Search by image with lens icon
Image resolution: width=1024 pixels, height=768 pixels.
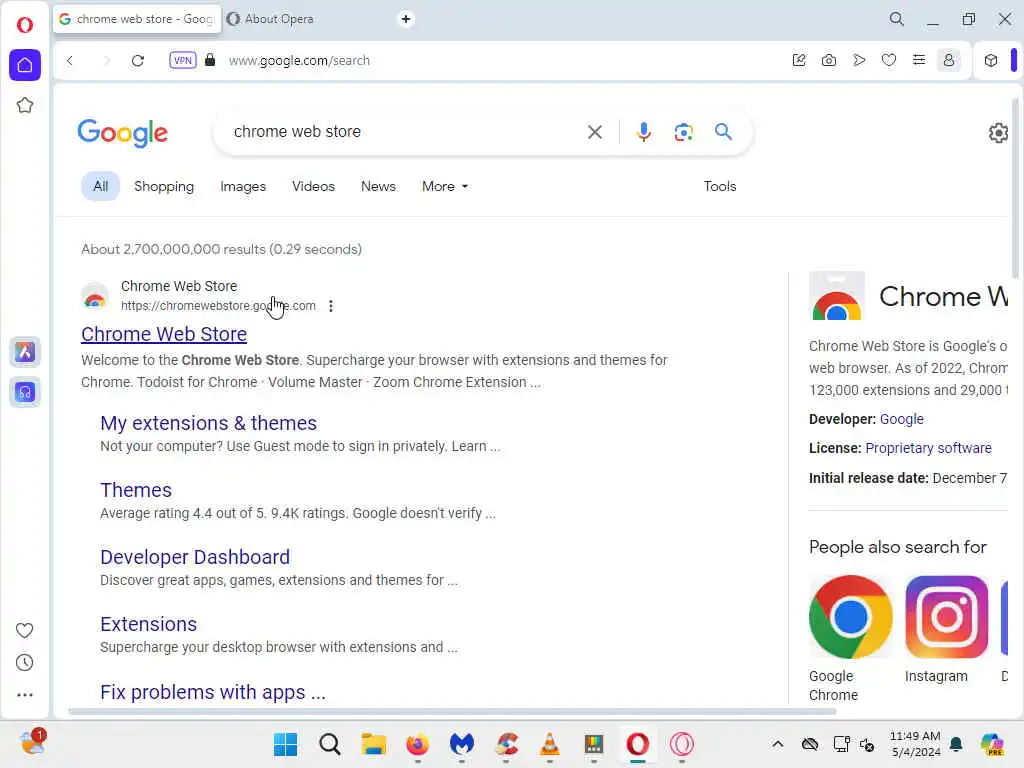pos(683,132)
